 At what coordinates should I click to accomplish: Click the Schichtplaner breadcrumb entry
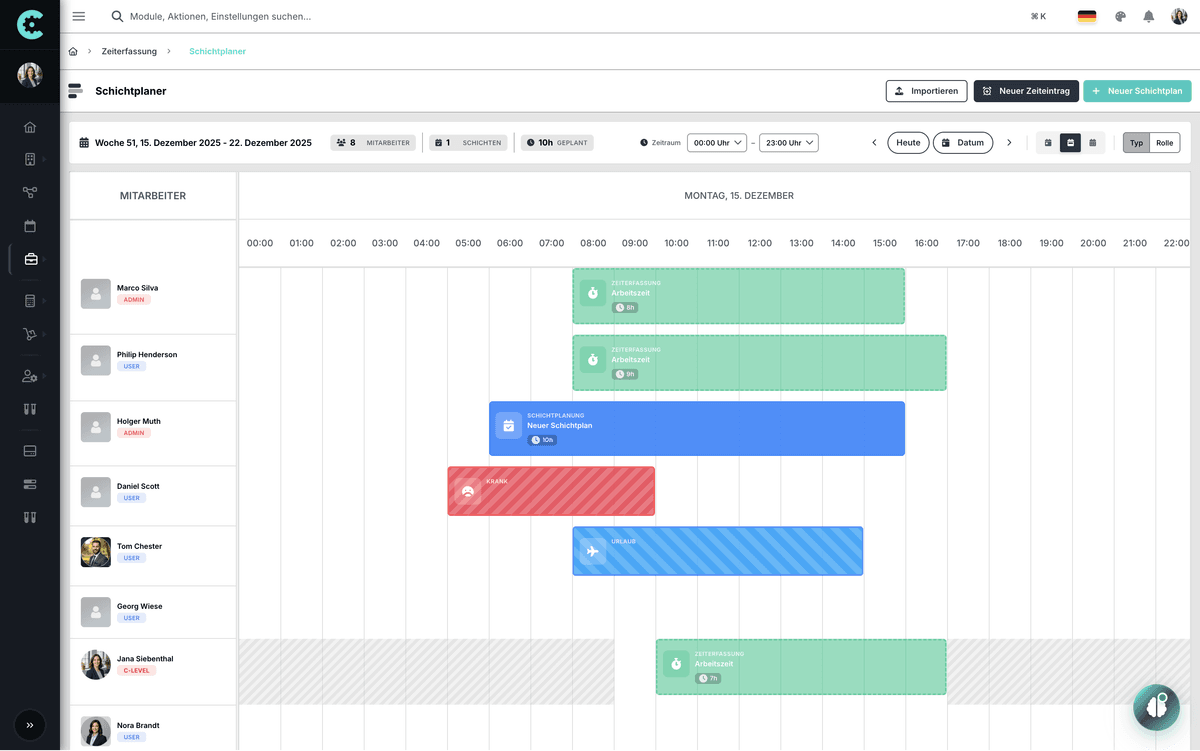(x=217, y=51)
